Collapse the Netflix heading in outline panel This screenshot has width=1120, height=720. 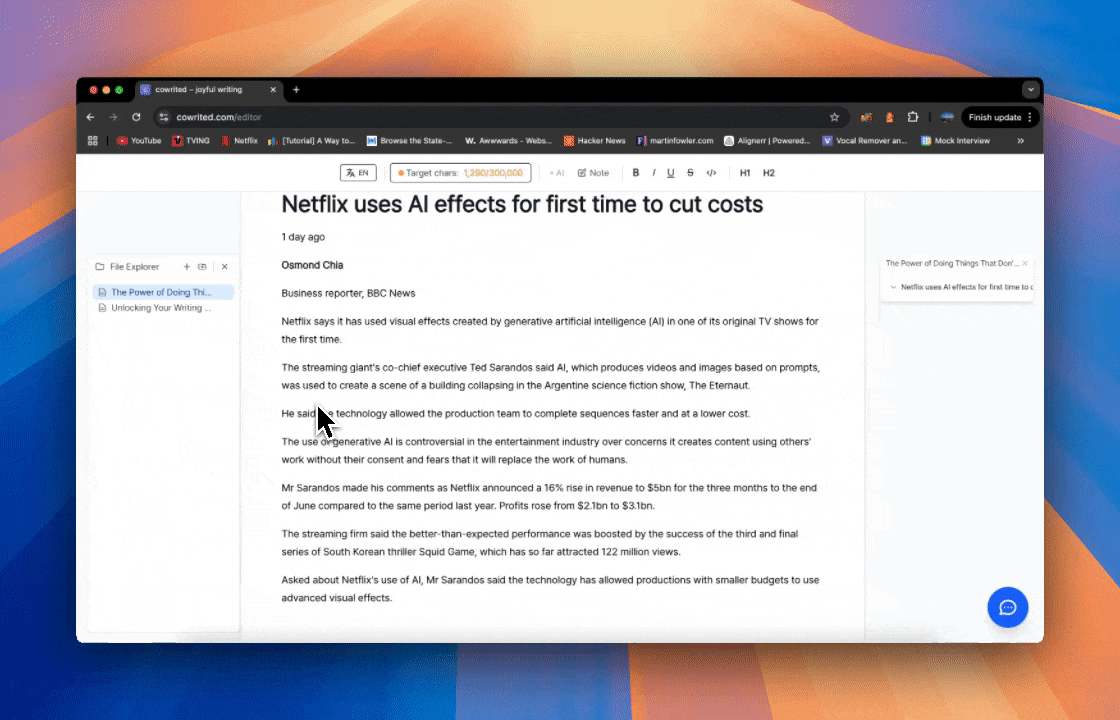(893, 287)
